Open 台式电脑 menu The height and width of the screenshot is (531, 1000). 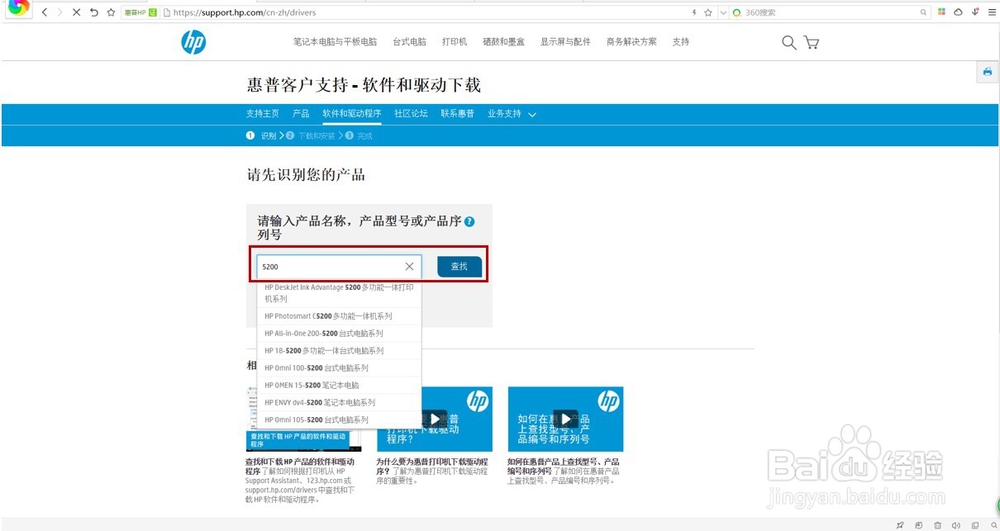[409, 42]
